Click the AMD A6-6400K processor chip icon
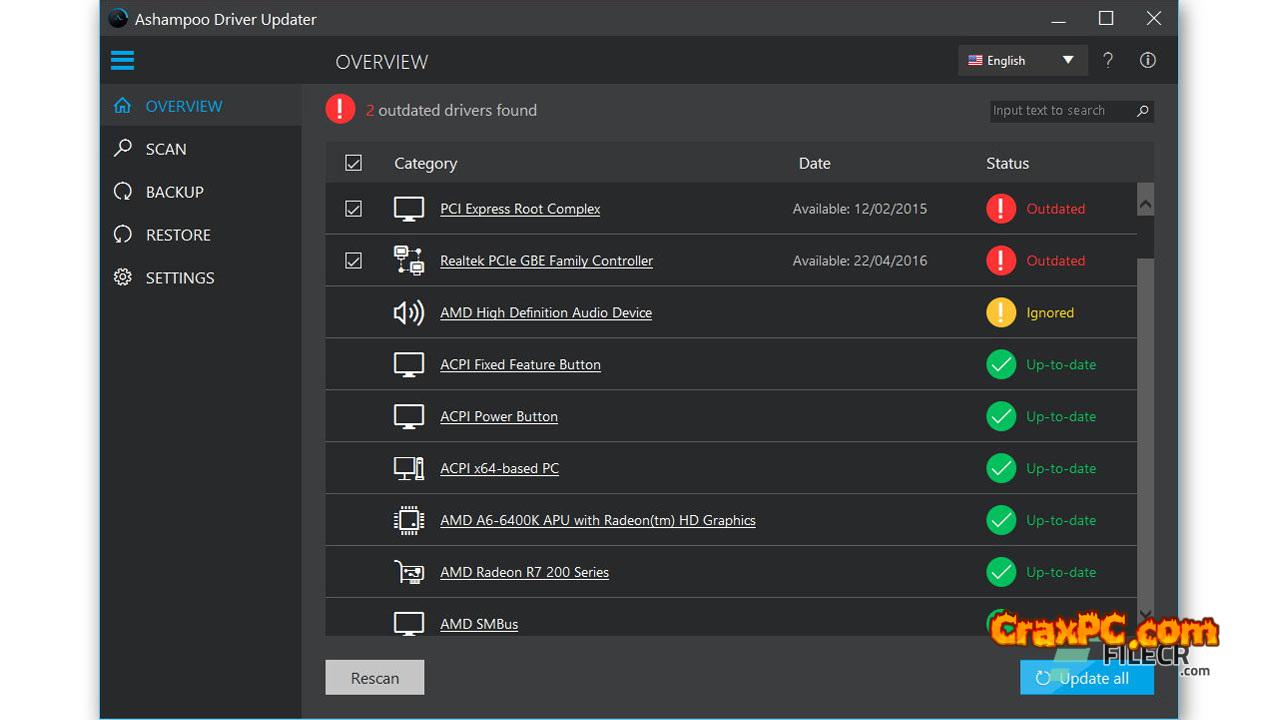Image resolution: width=1280 pixels, height=720 pixels. click(408, 521)
